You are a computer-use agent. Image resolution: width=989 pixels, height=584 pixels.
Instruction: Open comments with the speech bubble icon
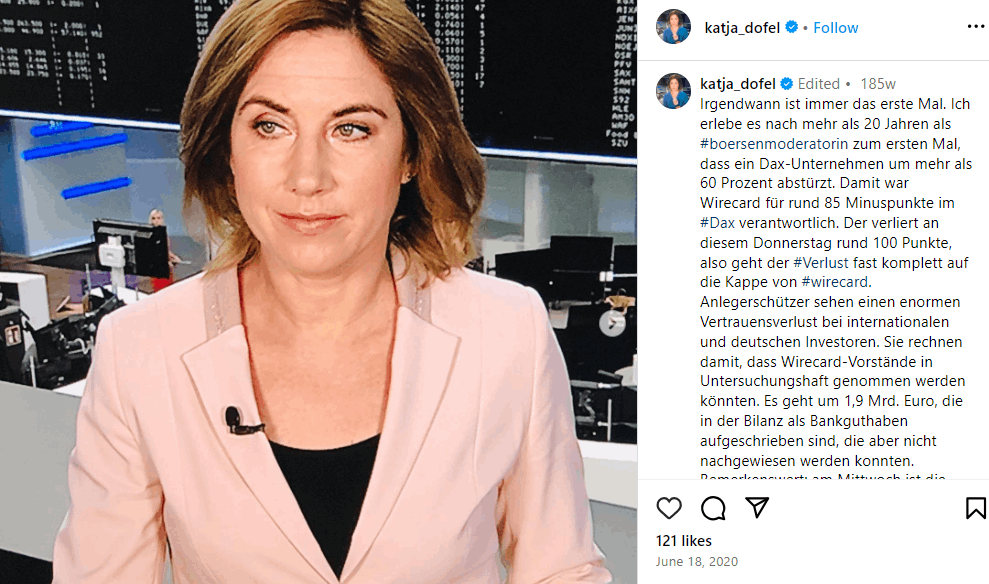[x=713, y=508]
